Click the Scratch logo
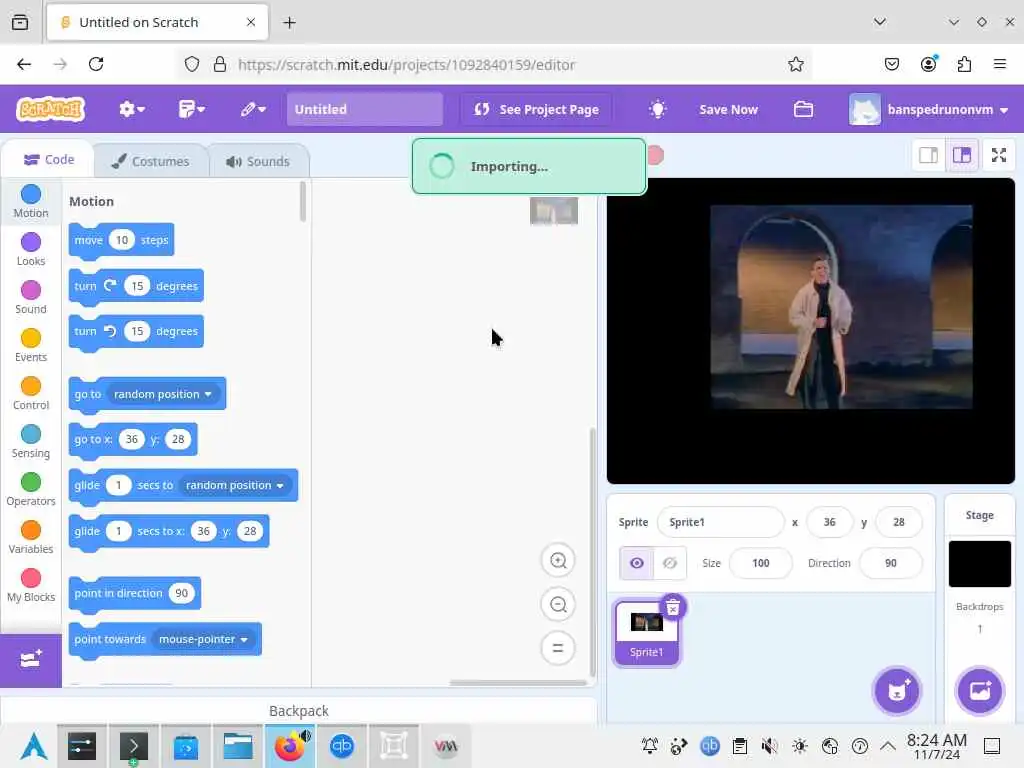This screenshot has height=768, width=1024. pyautogui.click(x=51, y=109)
